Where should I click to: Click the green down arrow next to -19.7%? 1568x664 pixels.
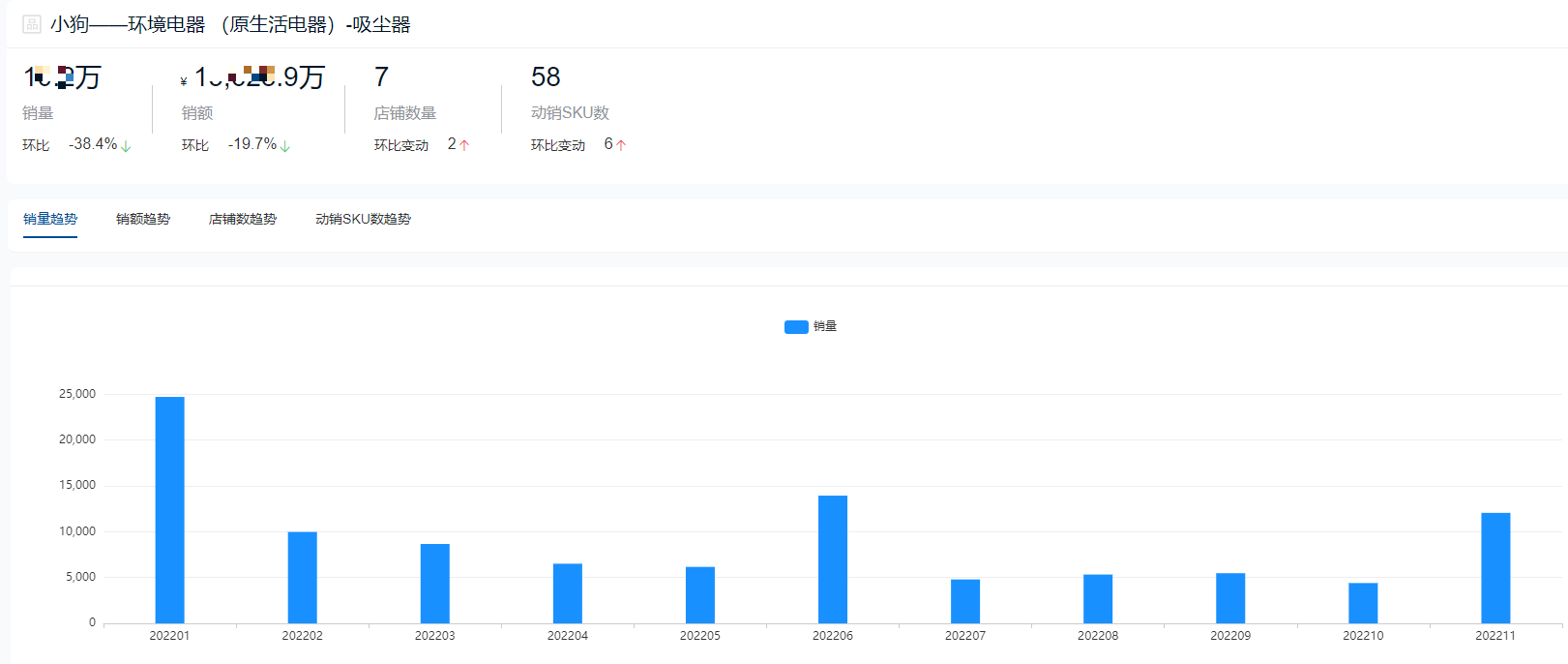[x=285, y=146]
